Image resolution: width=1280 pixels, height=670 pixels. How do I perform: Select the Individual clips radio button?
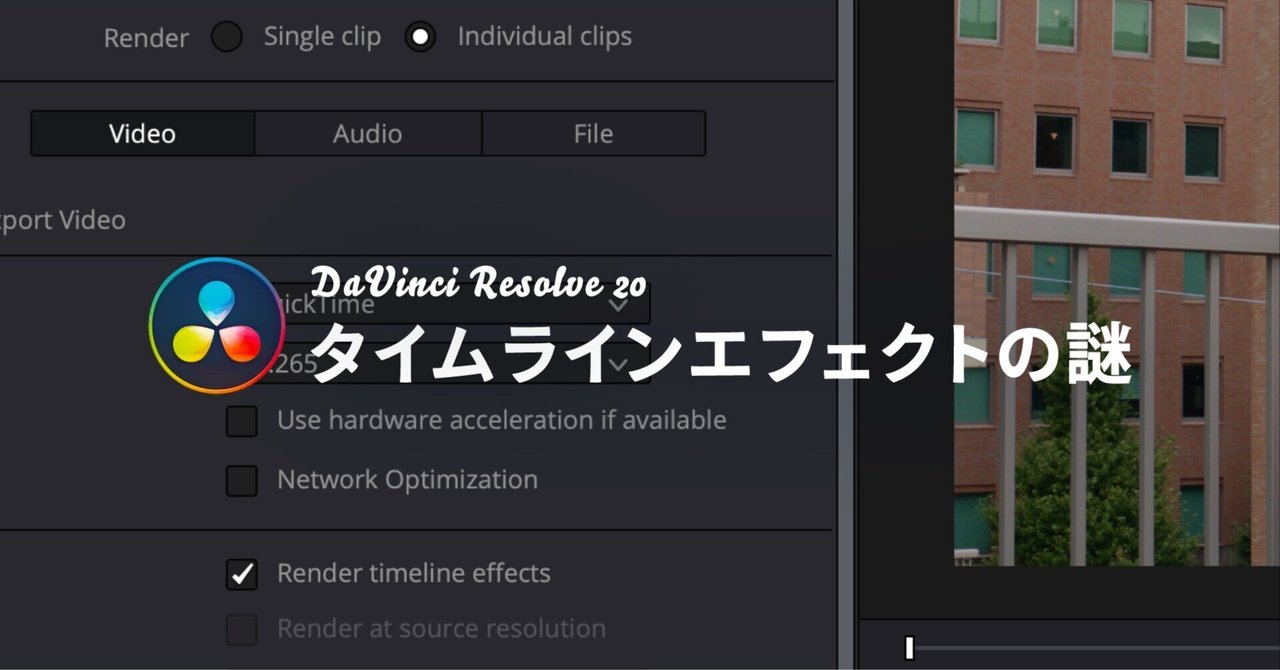point(420,36)
